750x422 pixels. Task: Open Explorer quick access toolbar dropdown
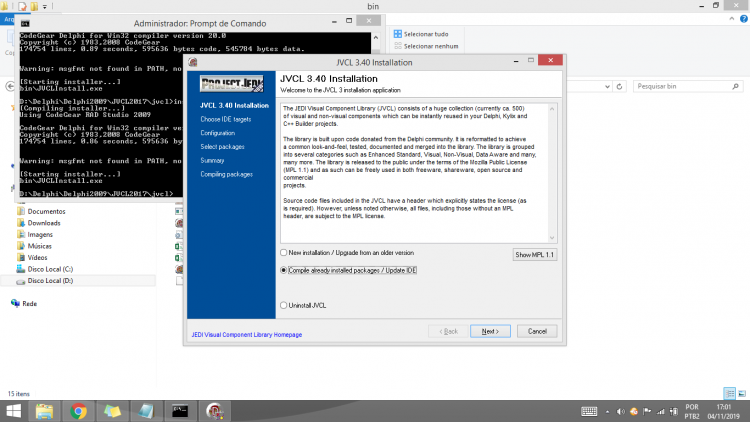coord(44,6)
